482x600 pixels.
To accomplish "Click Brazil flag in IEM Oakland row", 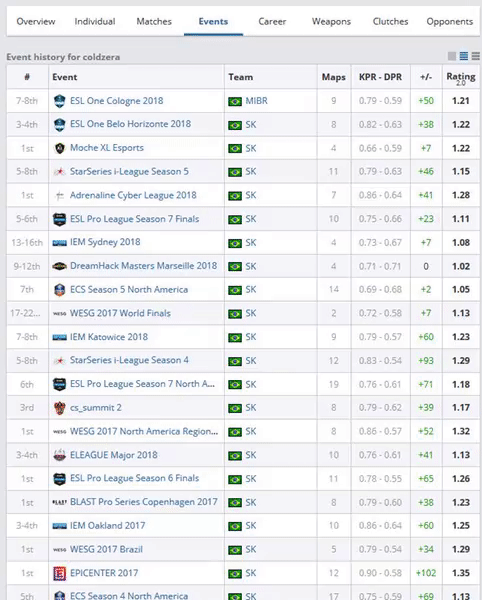I will 235,526.
